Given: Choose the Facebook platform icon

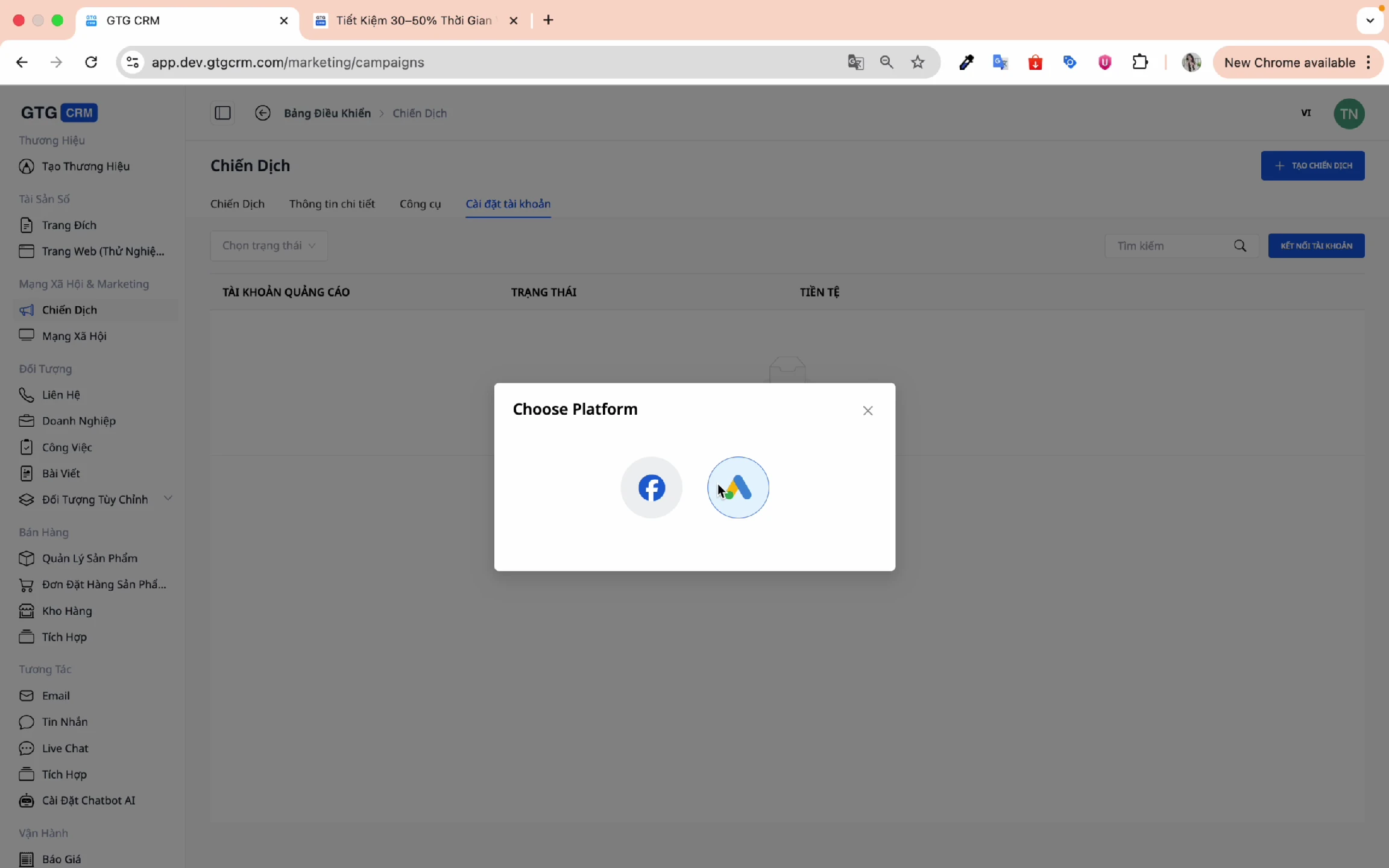Looking at the screenshot, I should (651, 487).
